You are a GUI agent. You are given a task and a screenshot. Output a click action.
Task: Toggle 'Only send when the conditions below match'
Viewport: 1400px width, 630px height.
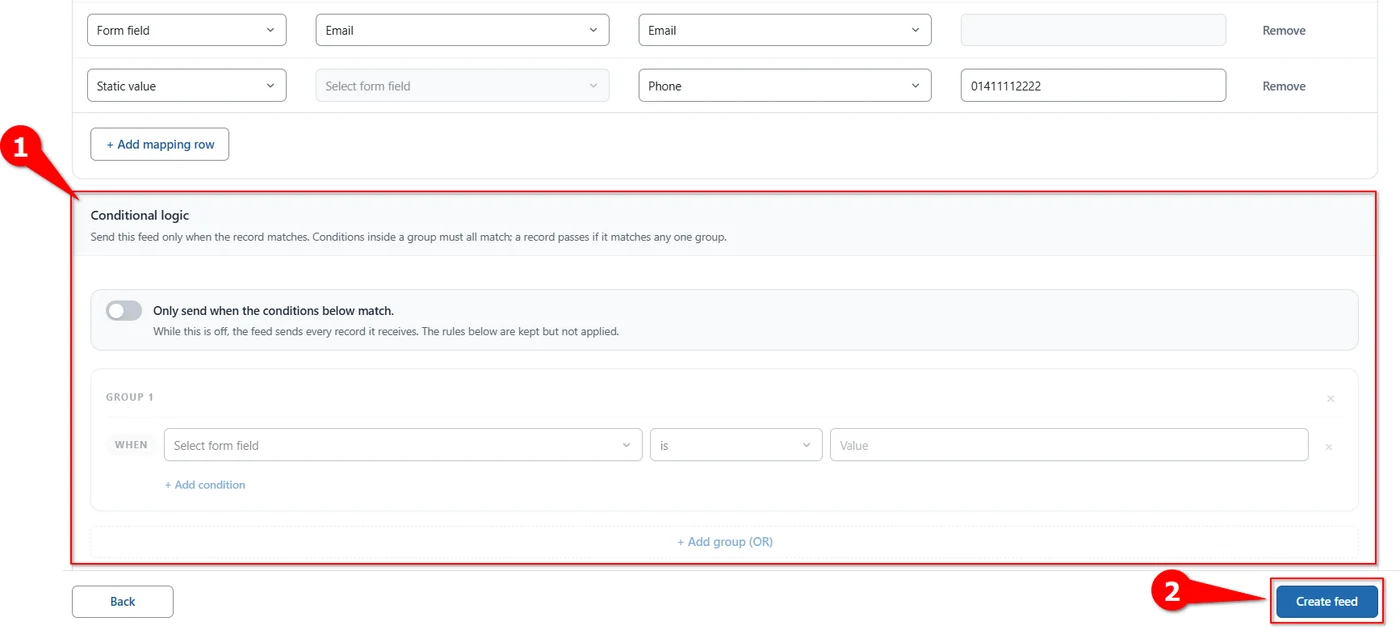[124, 311]
